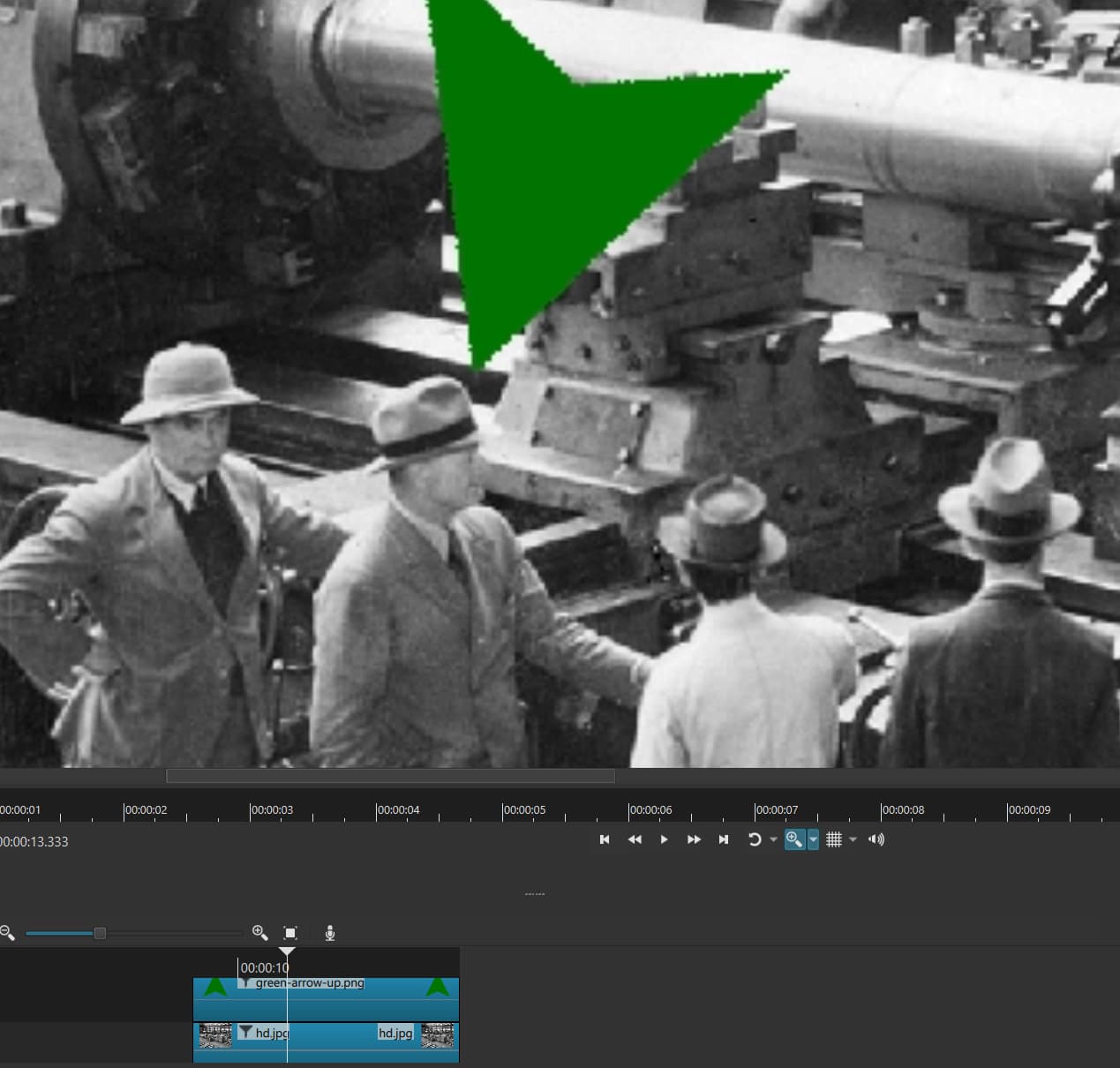Skip to the start of the clip

coord(605,839)
